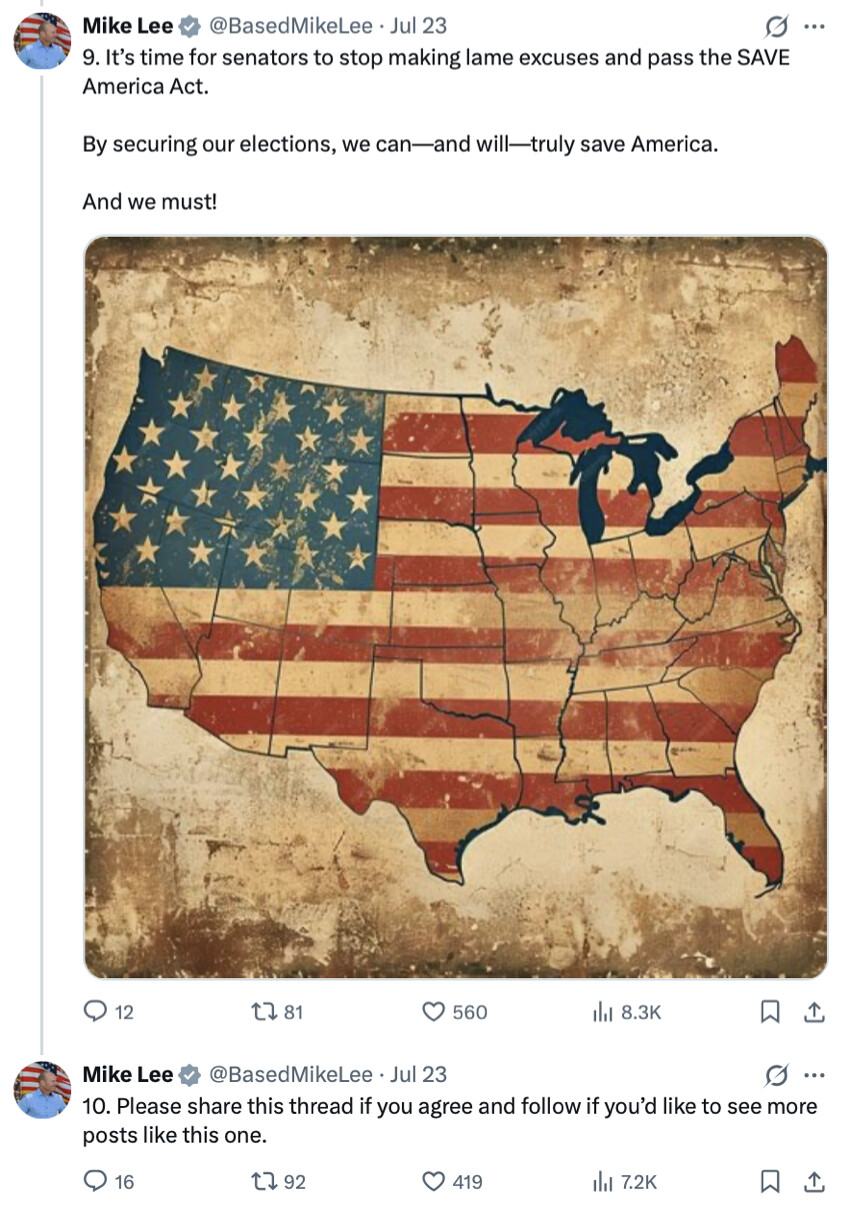This screenshot has height=1208, width=850.
Task: Share post 10 via upload icon
Action: [x=815, y=1182]
